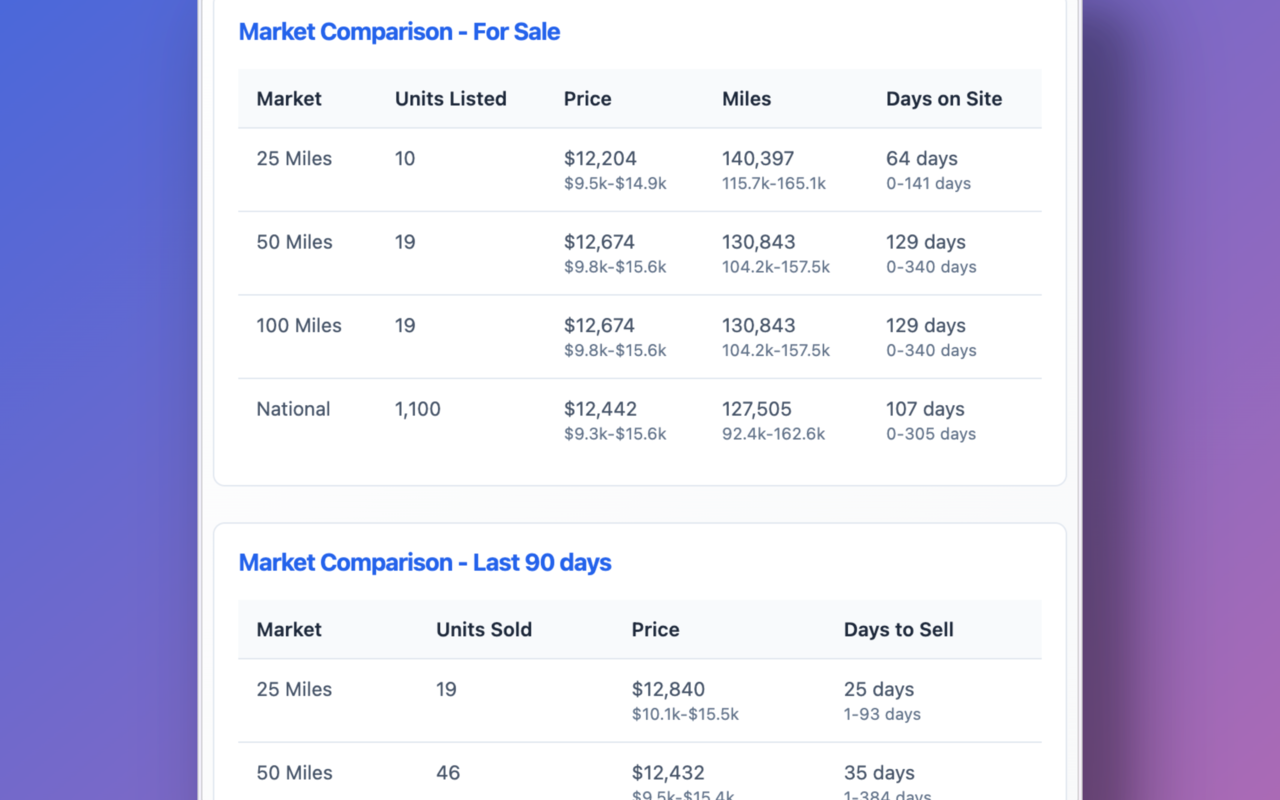Screen dimensions: 1280x800
Task: Click the sold price range '$10.1k-$15.5k'
Action: (685, 715)
